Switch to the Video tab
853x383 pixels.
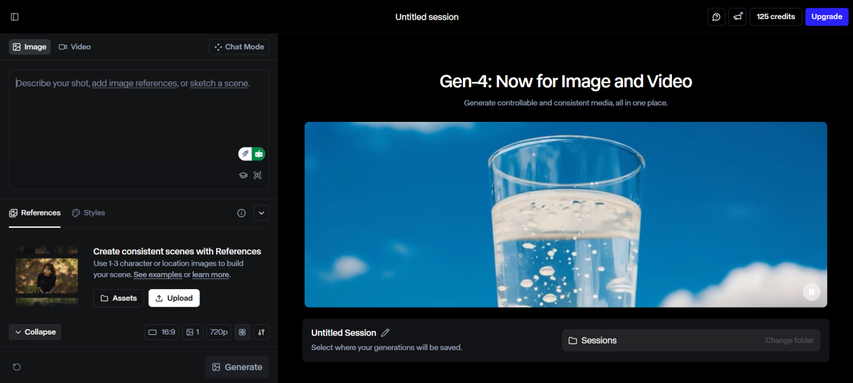tap(75, 47)
